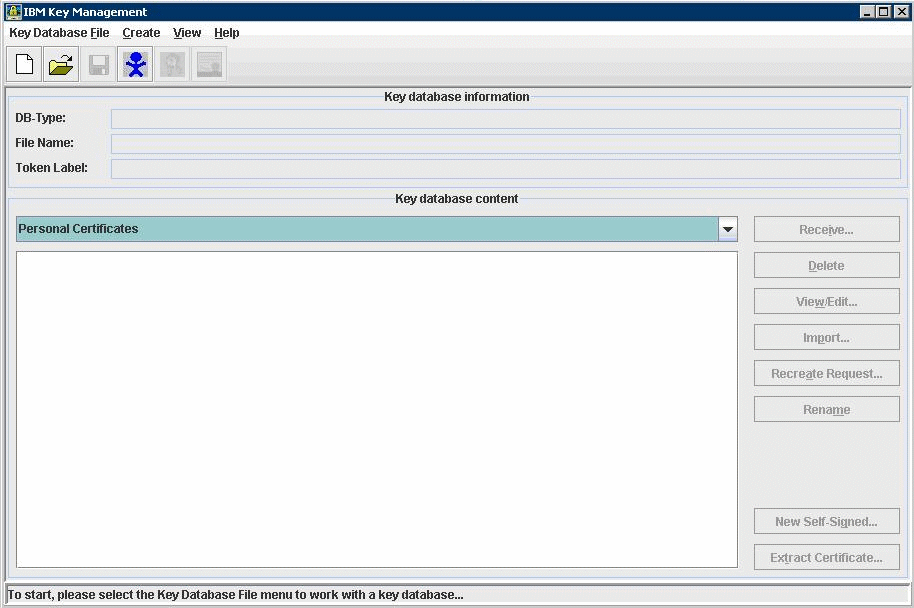Viewport: 914px width, 608px height.
Task: Click the View/Edit... button
Action: pyautogui.click(x=827, y=302)
